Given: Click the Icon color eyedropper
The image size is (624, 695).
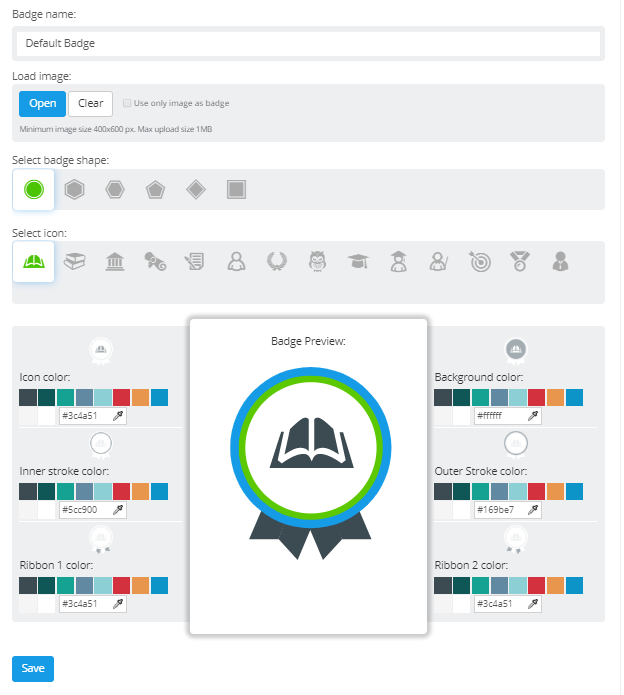Looking at the screenshot, I should (x=117, y=416).
